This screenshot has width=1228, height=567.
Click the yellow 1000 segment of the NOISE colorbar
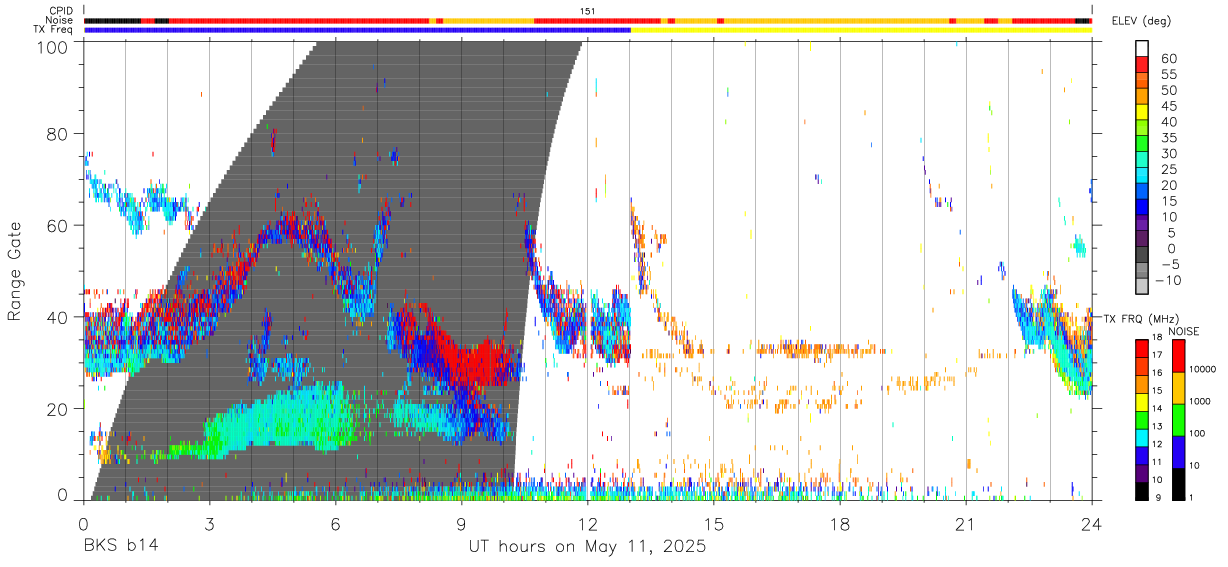pos(1177,387)
